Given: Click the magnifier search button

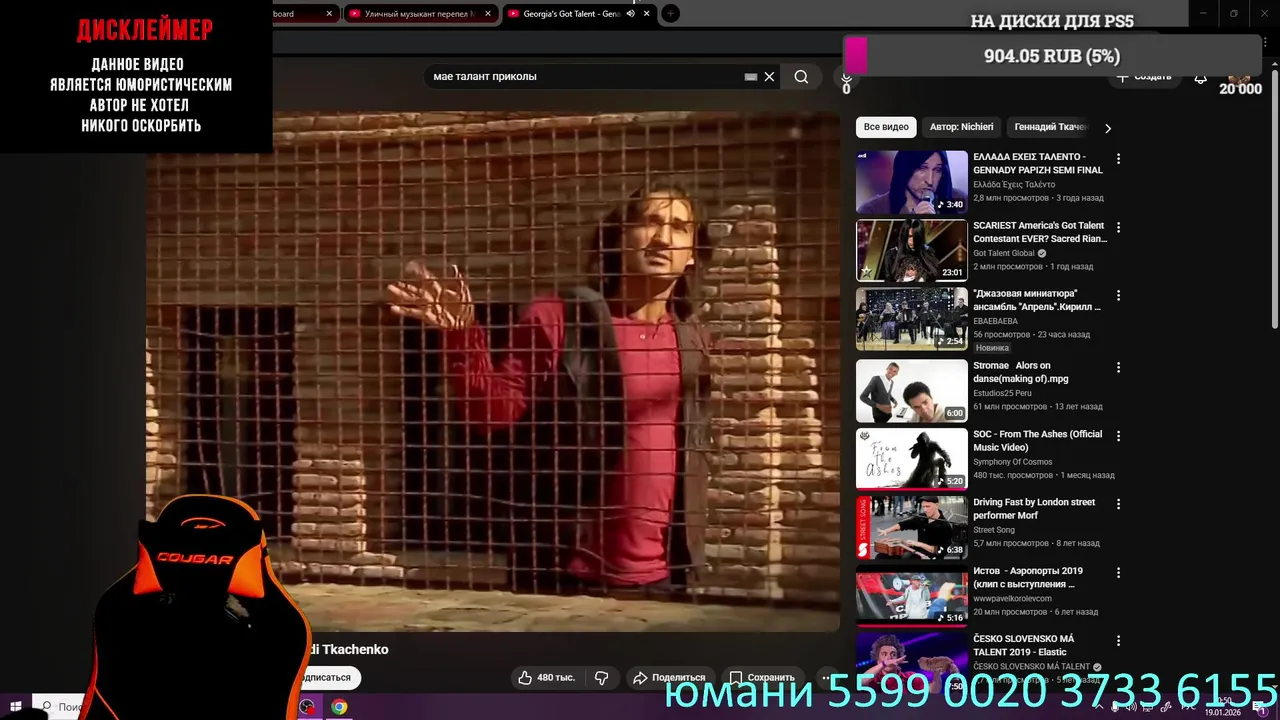Looking at the screenshot, I should click(801, 77).
